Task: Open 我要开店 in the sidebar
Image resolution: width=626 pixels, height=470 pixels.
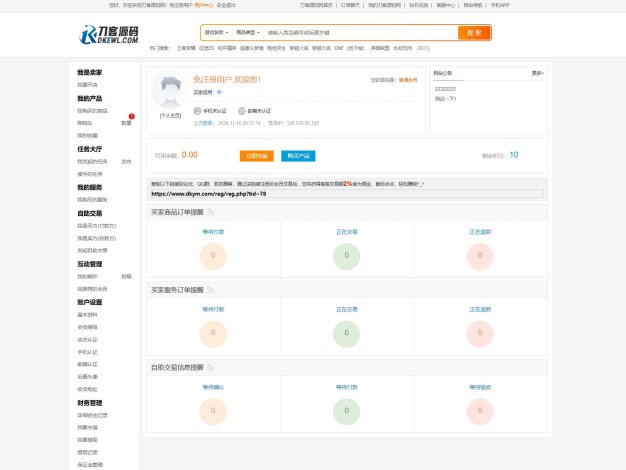Action: tap(87, 85)
